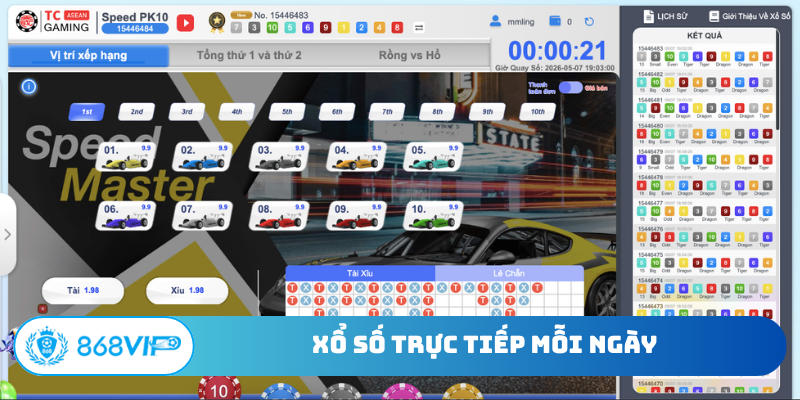The height and width of the screenshot is (400, 800).
Task: Expand the left side panel arrow
Action: click(7, 235)
